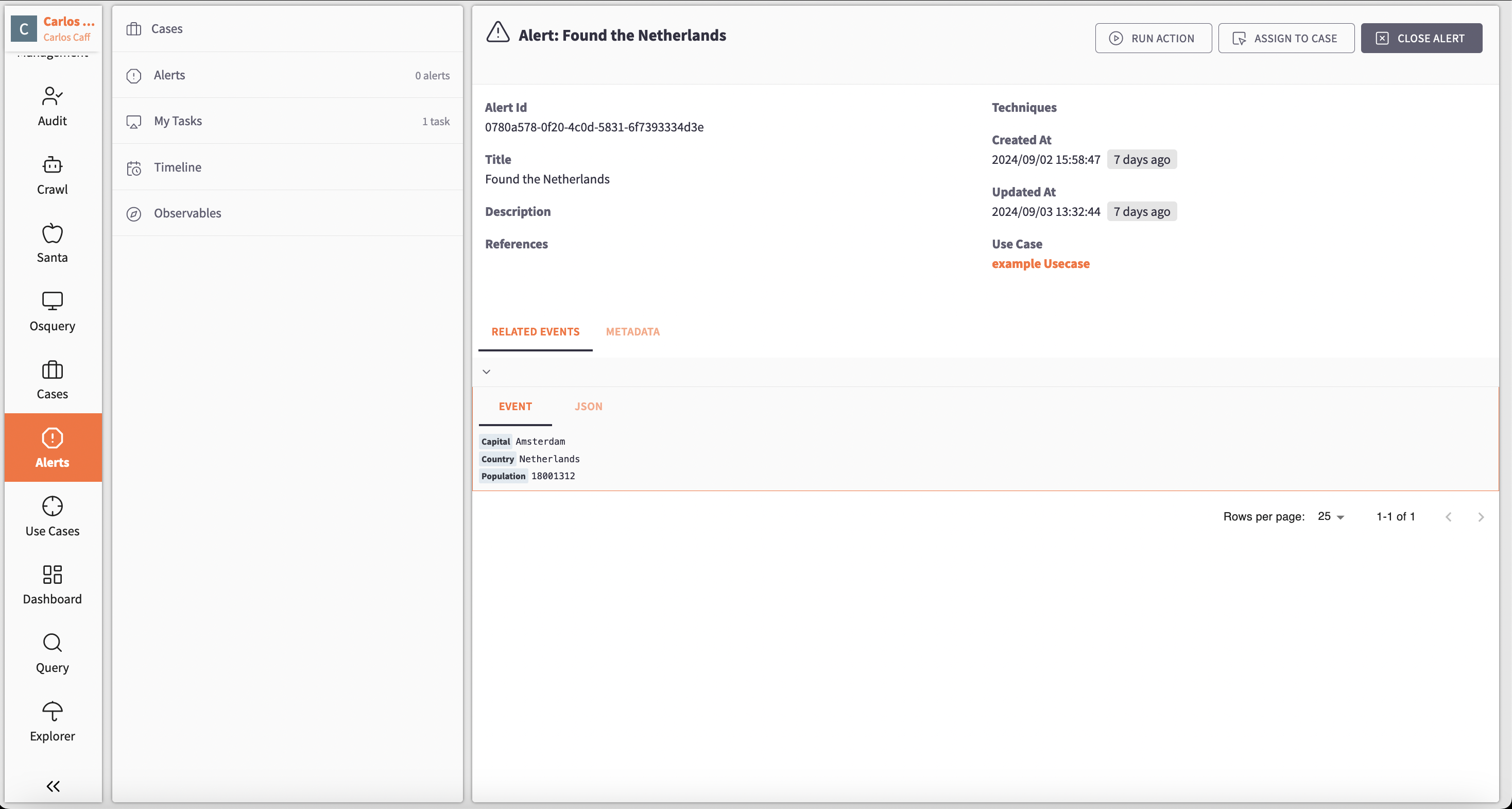Screen dimensions: 1512x809
Task: Click the Carlos user name
Action: pyautogui.click(x=69, y=22)
